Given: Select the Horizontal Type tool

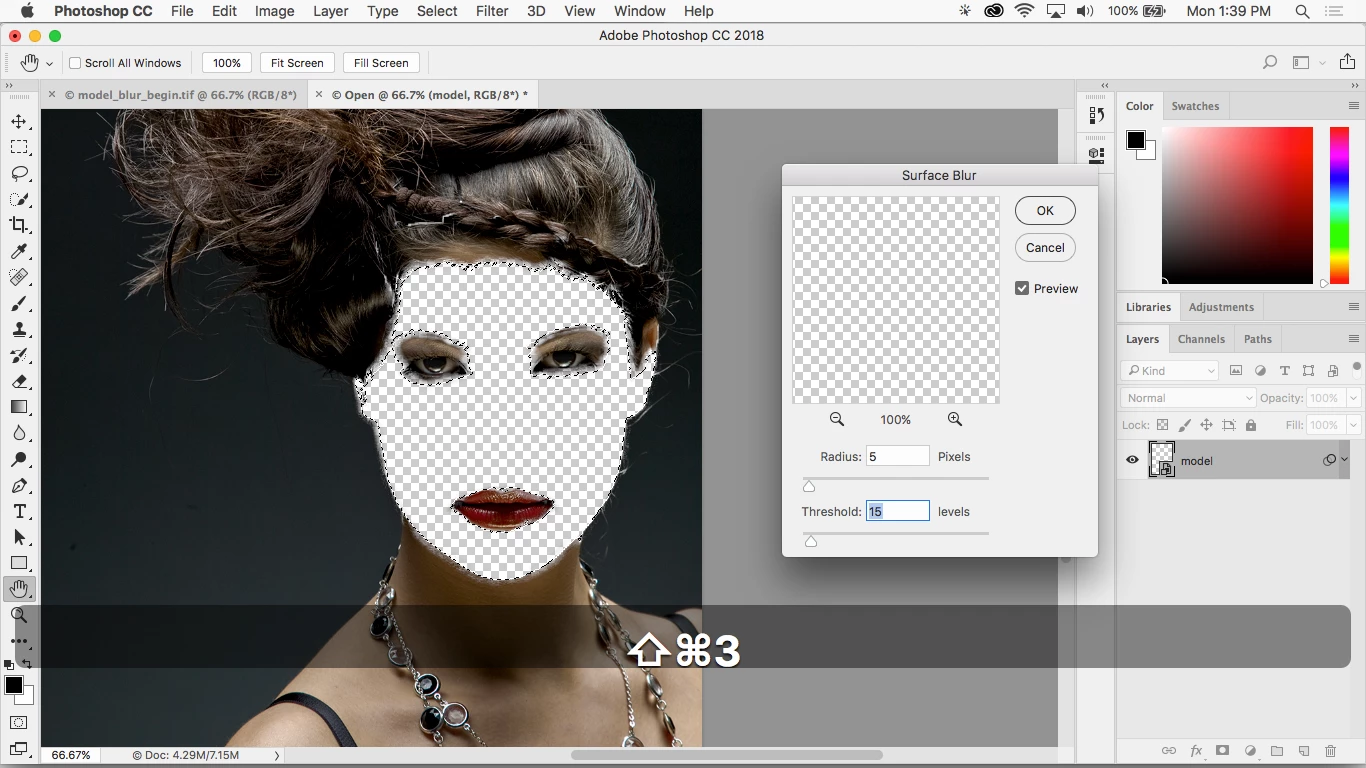Looking at the screenshot, I should point(19,512).
